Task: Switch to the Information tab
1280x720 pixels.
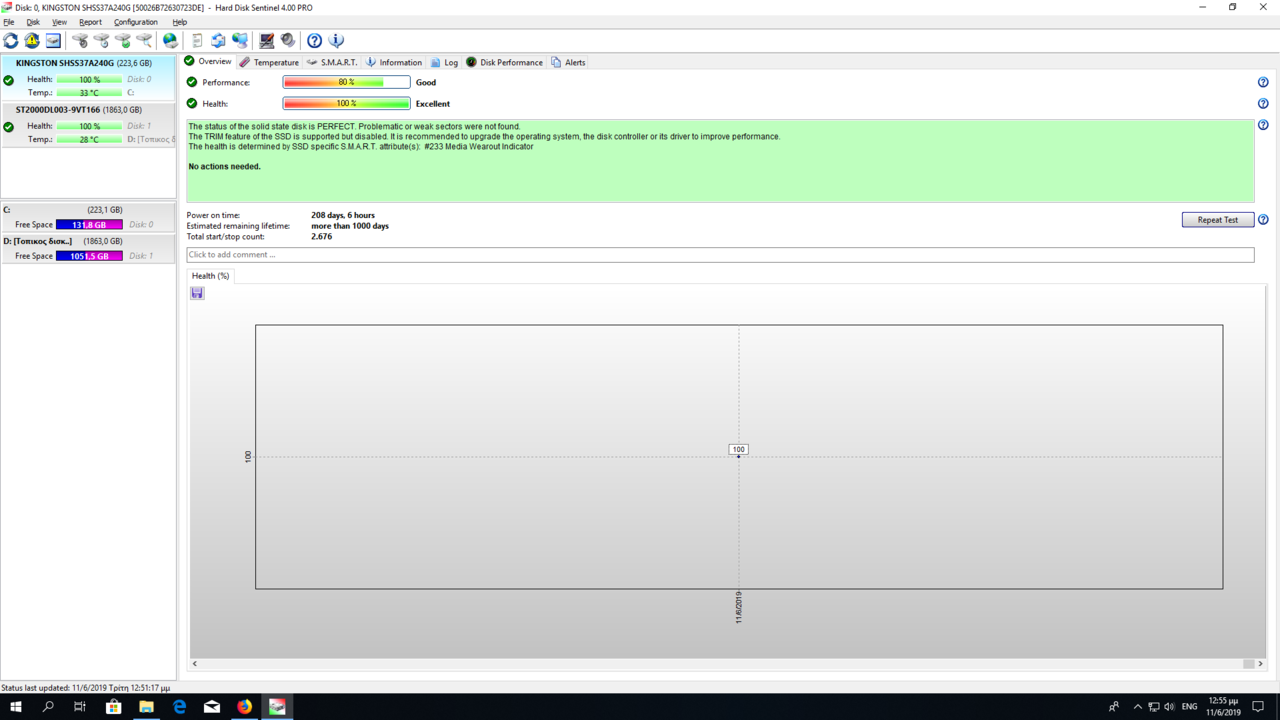Action: pos(394,62)
